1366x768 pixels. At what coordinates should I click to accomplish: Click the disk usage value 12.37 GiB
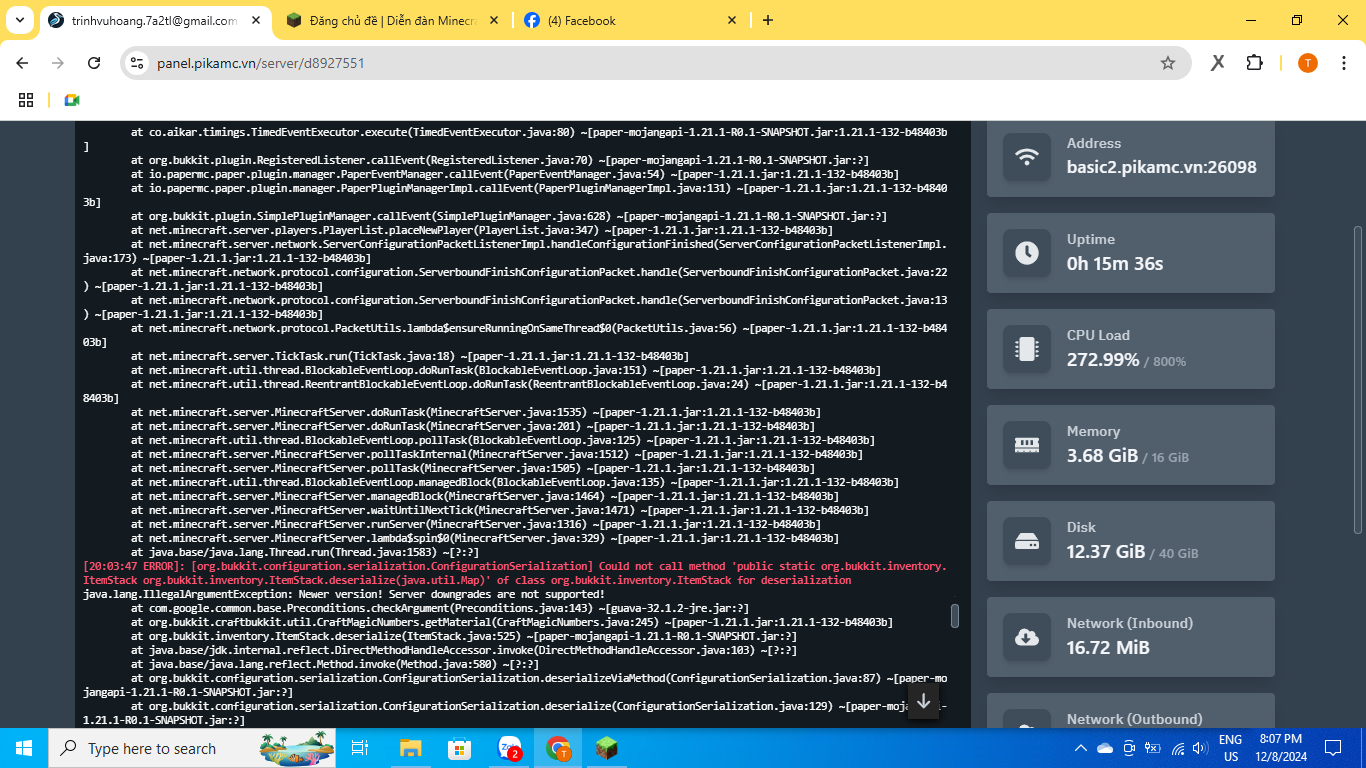(x=1106, y=551)
